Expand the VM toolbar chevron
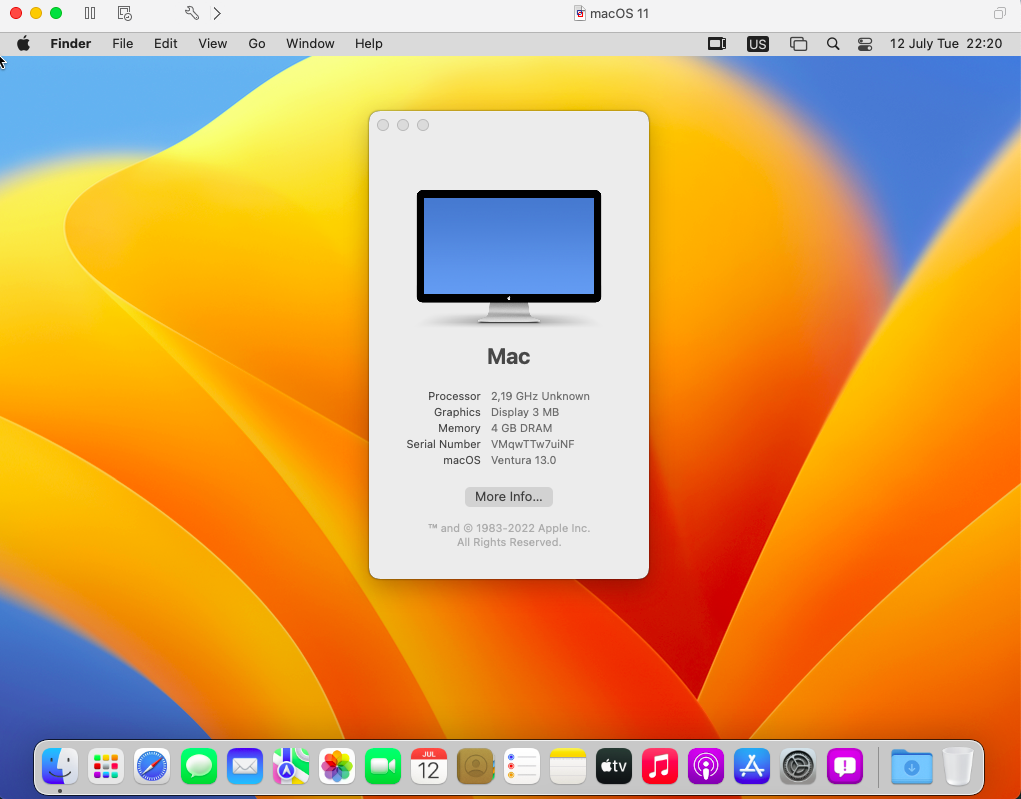 [217, 13]
